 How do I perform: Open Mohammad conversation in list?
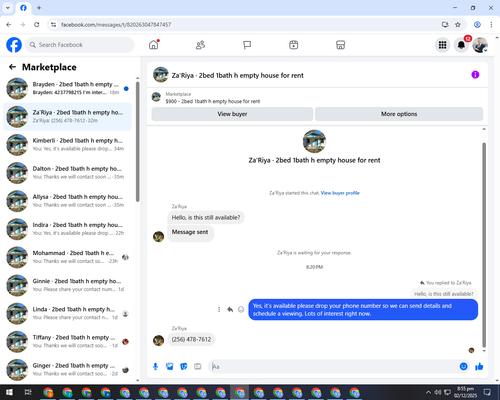68,257
